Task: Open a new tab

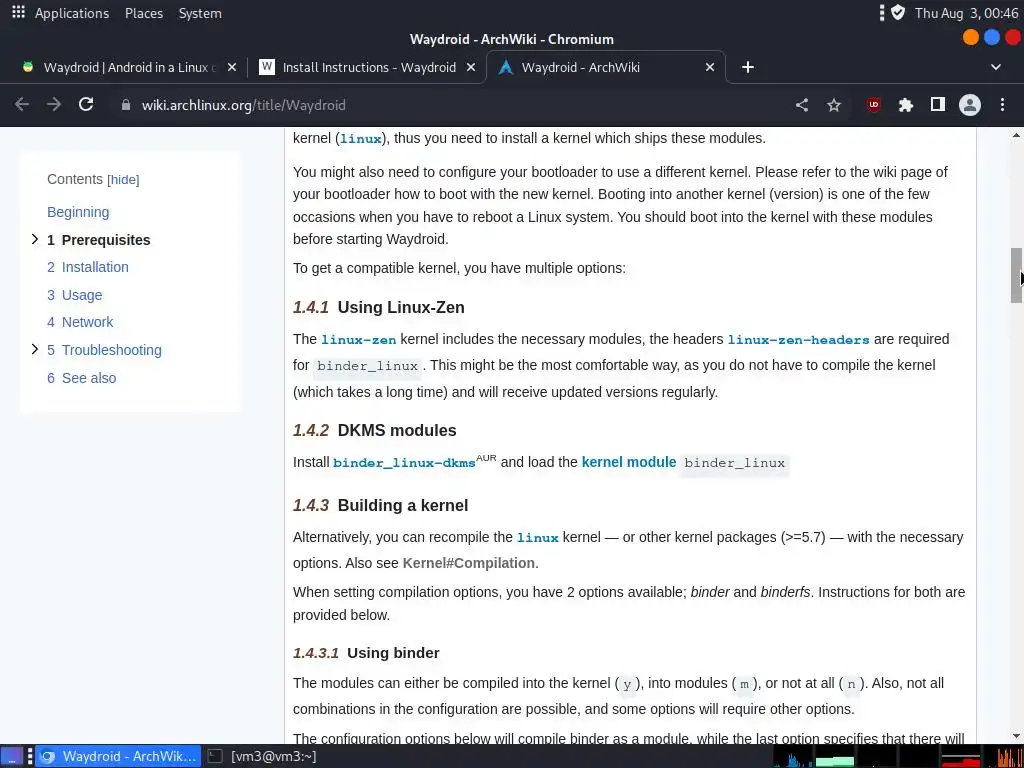Action: pyautogui.click(x=748, y=67)
